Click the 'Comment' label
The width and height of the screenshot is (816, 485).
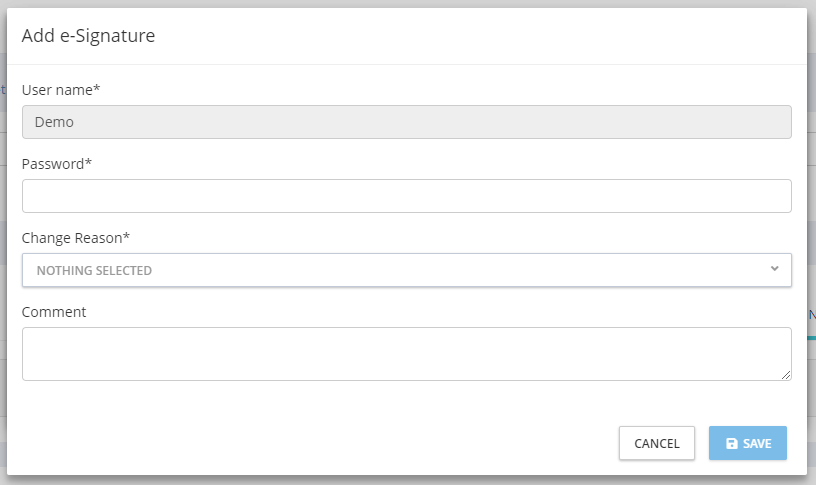tap(54, 312)
